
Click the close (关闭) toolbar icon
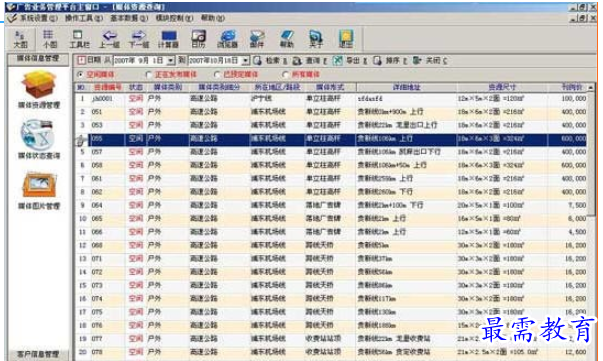(x=417, y=60)
